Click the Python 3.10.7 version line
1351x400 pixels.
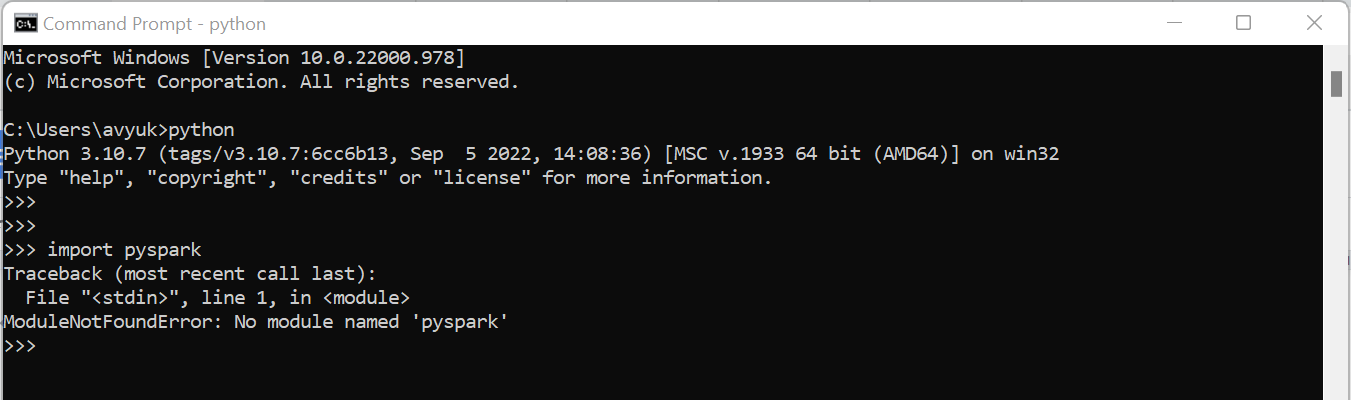(x=531, y=154)
